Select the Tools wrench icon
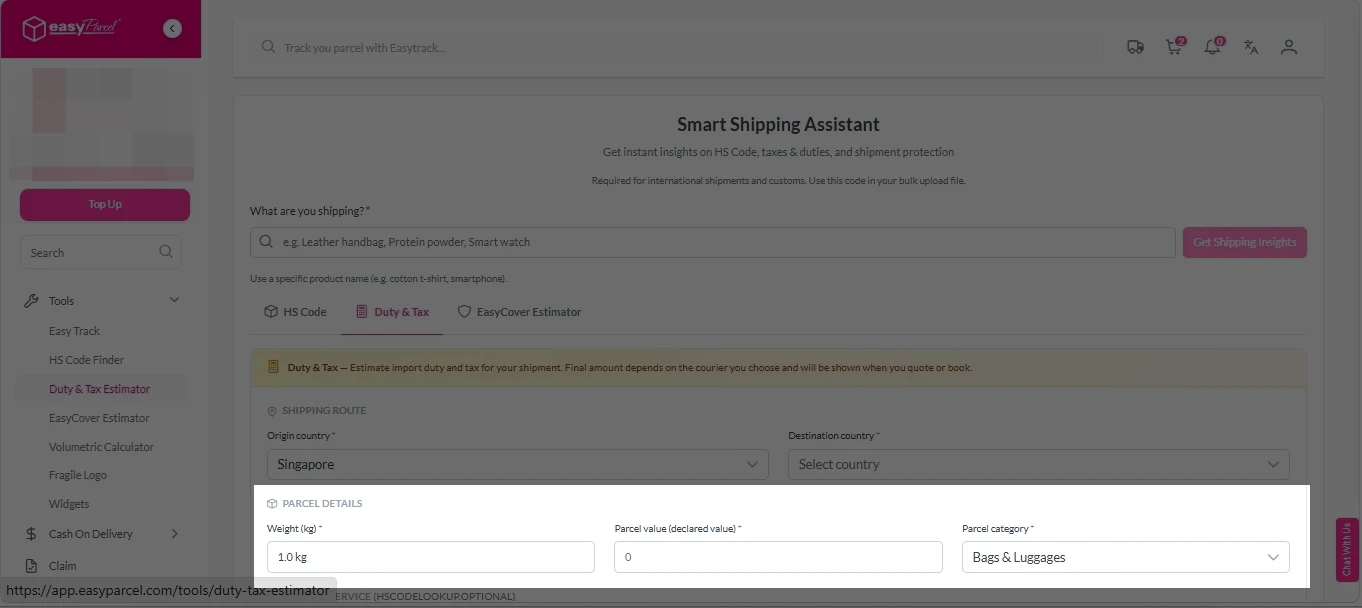Viewport: 1362px width, 608px height. (33, 300)
